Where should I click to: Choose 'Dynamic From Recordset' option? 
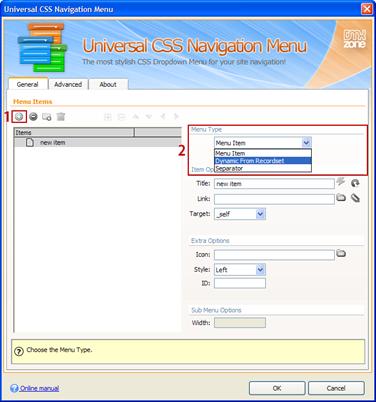263,161
